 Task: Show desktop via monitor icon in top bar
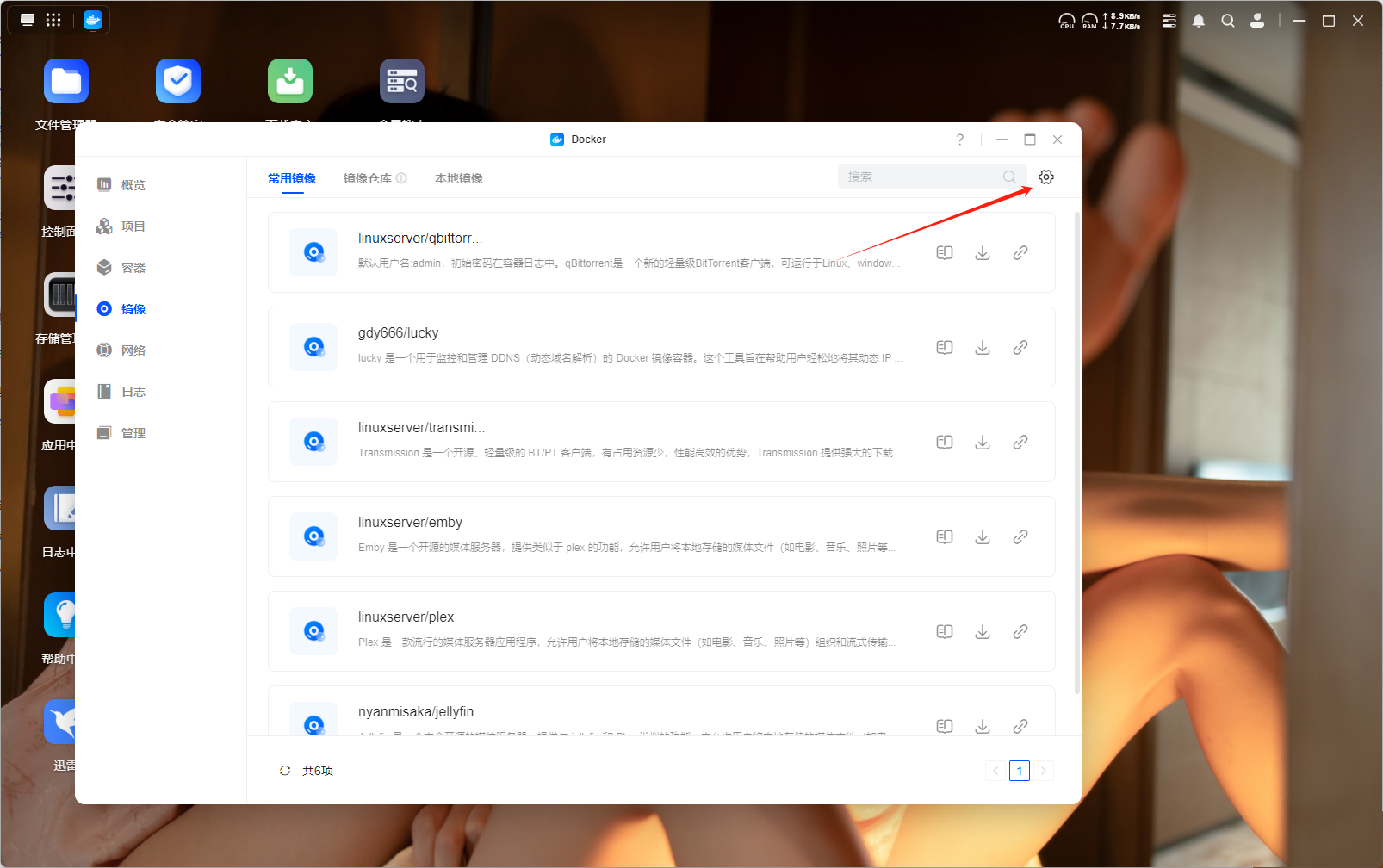[x=28, y=20]
